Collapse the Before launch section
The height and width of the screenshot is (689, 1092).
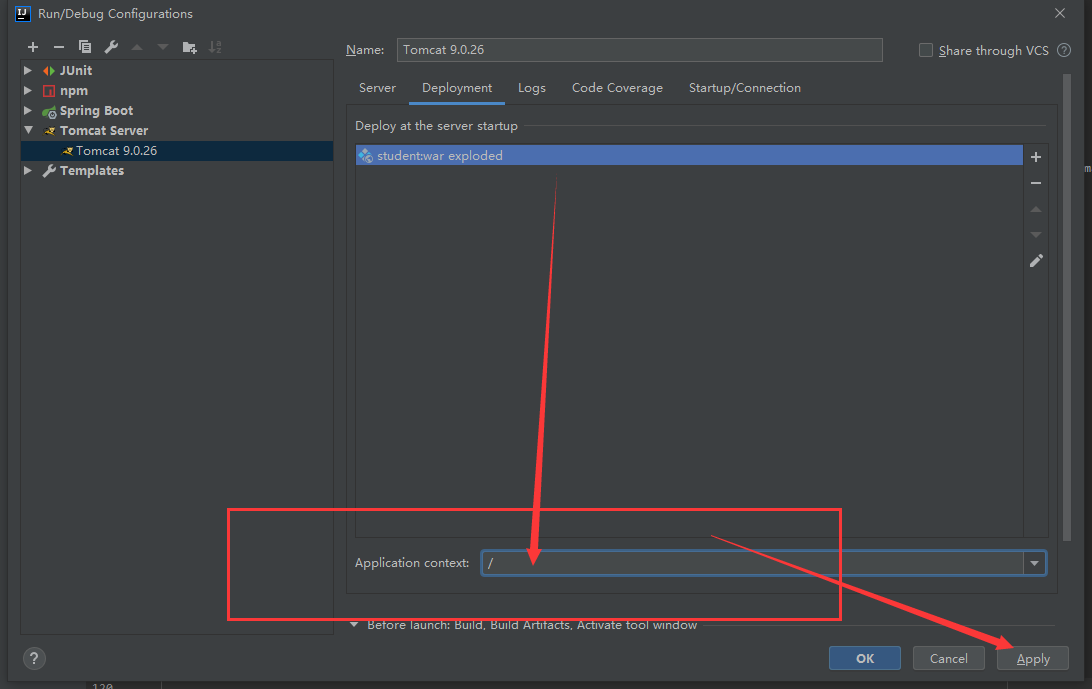tap(354, 625)
